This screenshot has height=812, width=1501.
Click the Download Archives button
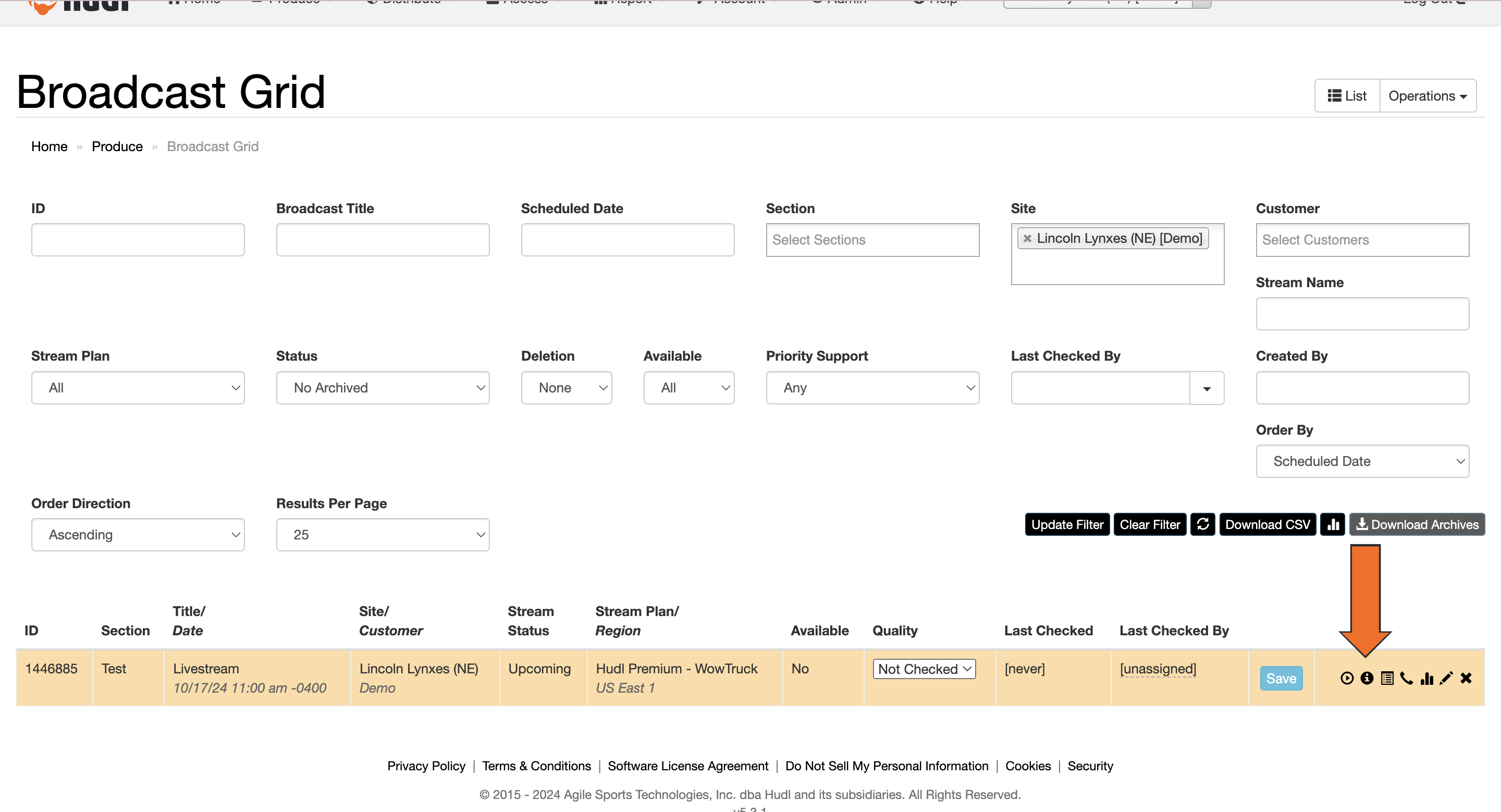1417,524
